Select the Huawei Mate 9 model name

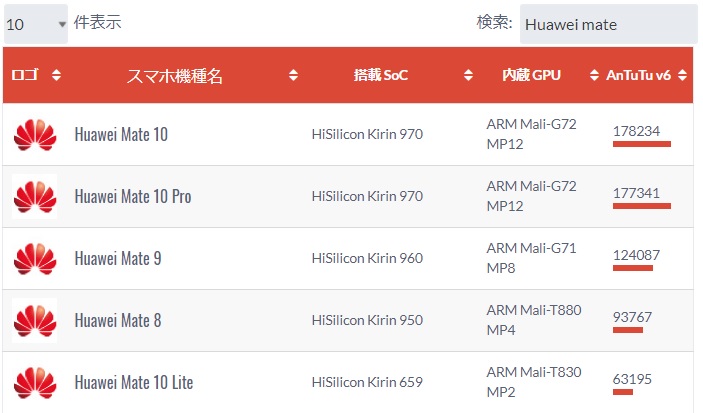pos(118,258)
